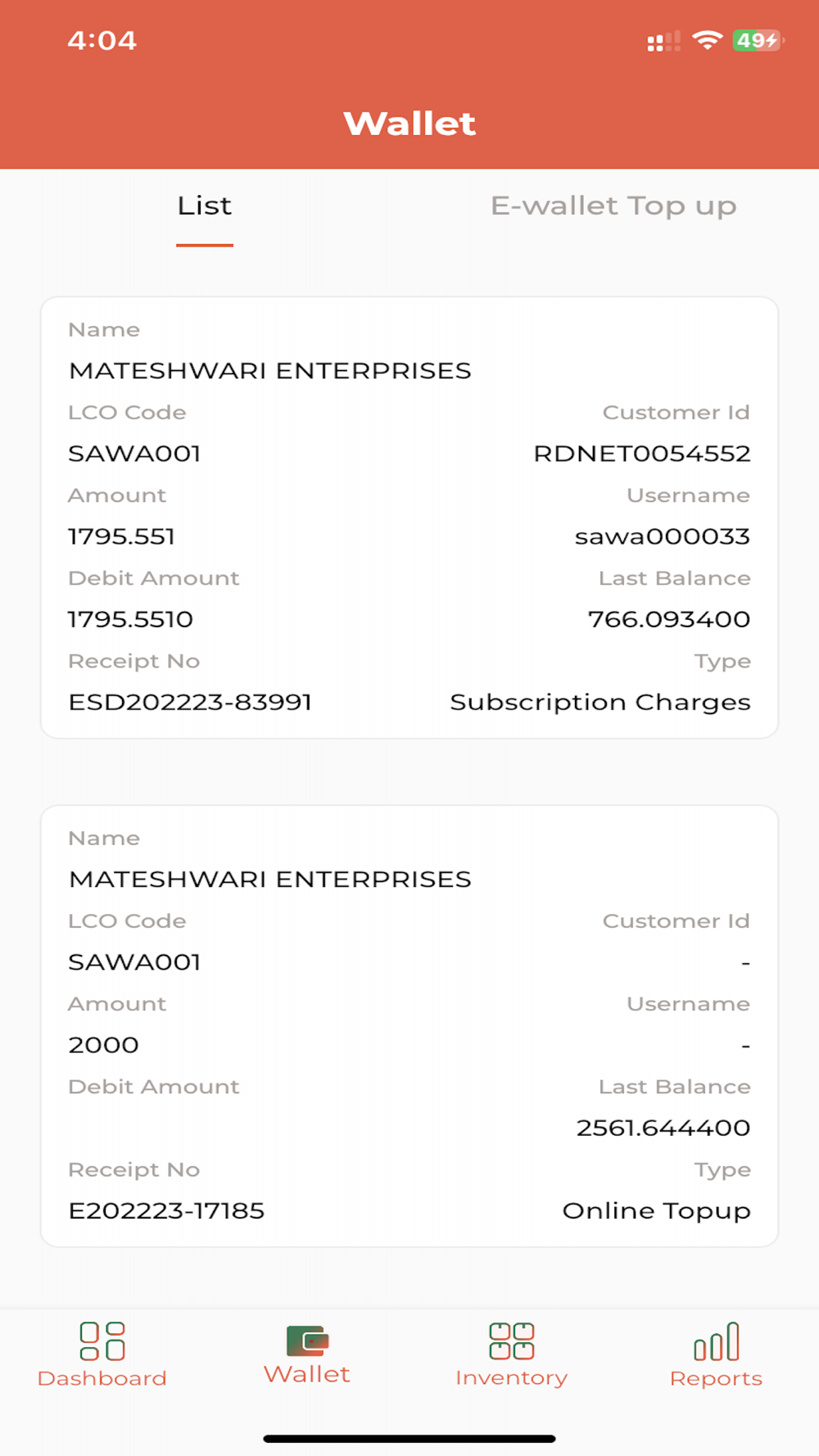This screenshot has width=819, height=1456.
Task: Tap the Reports label in navigation
Action: [x=717, y=1378]
